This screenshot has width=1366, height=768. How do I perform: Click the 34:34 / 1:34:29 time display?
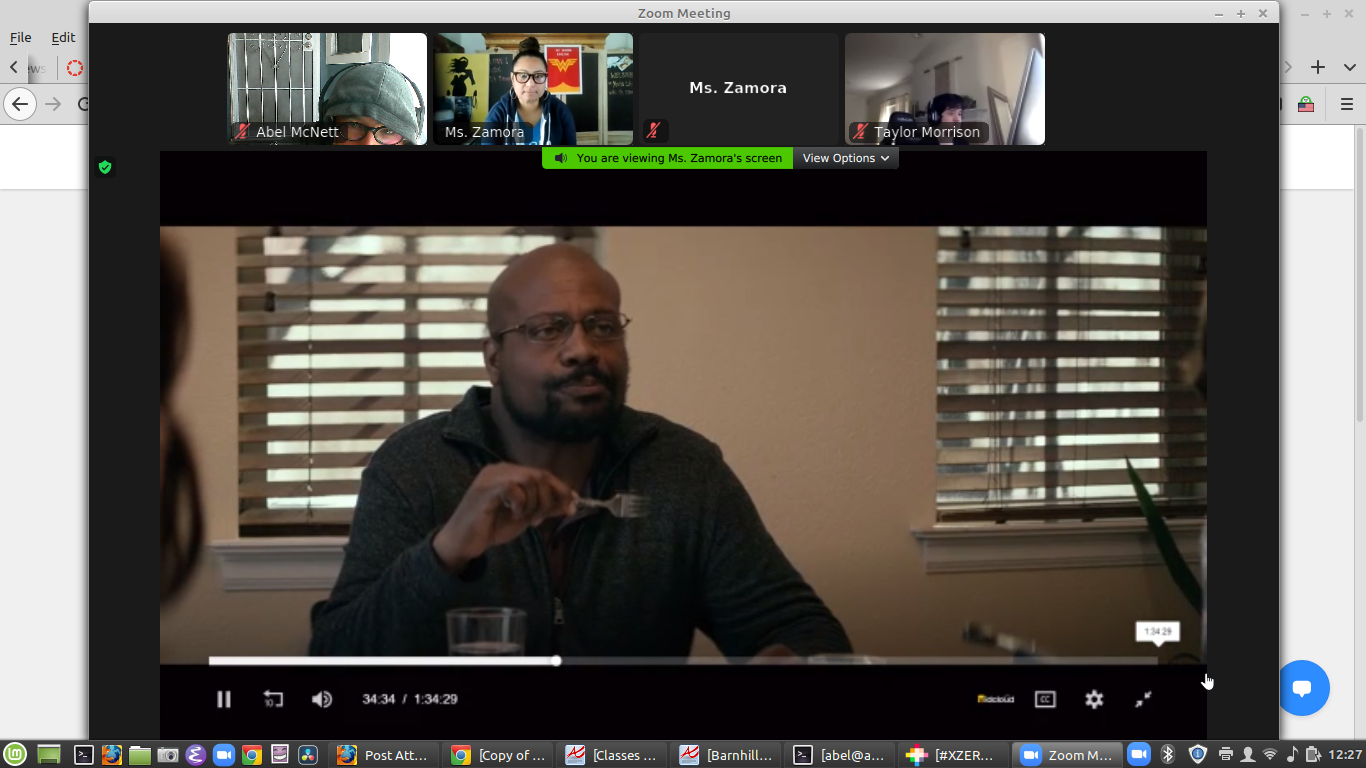[410, 699]
